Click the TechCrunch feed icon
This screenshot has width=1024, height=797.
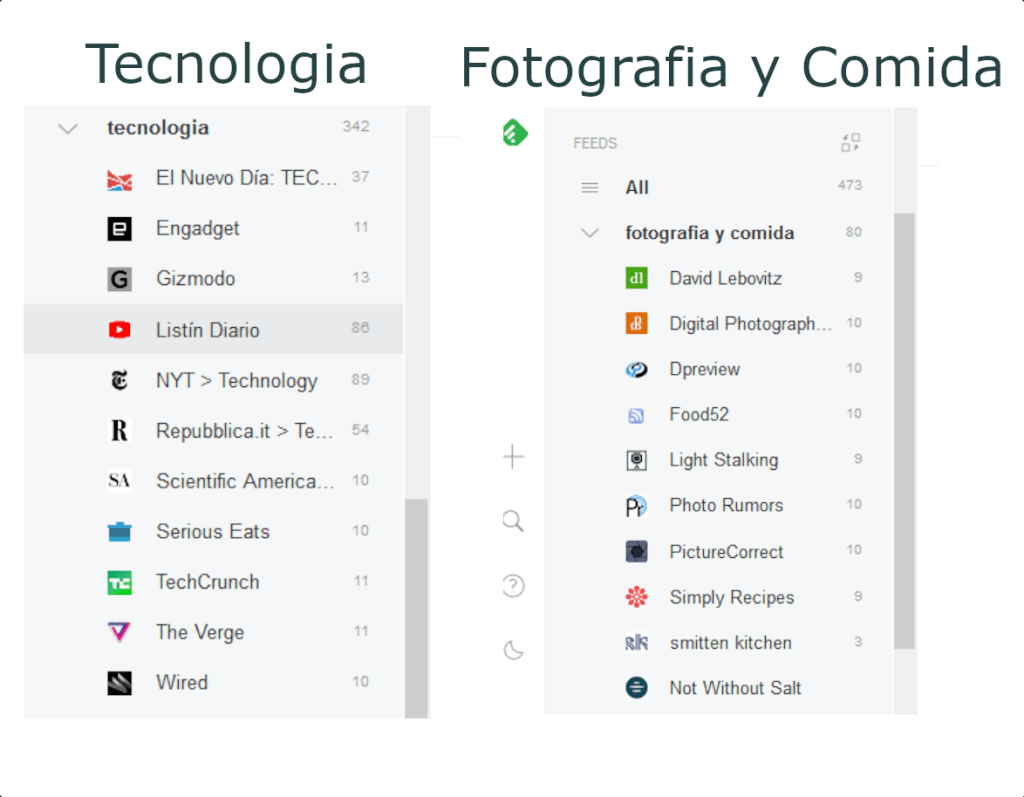pos(119,583)
